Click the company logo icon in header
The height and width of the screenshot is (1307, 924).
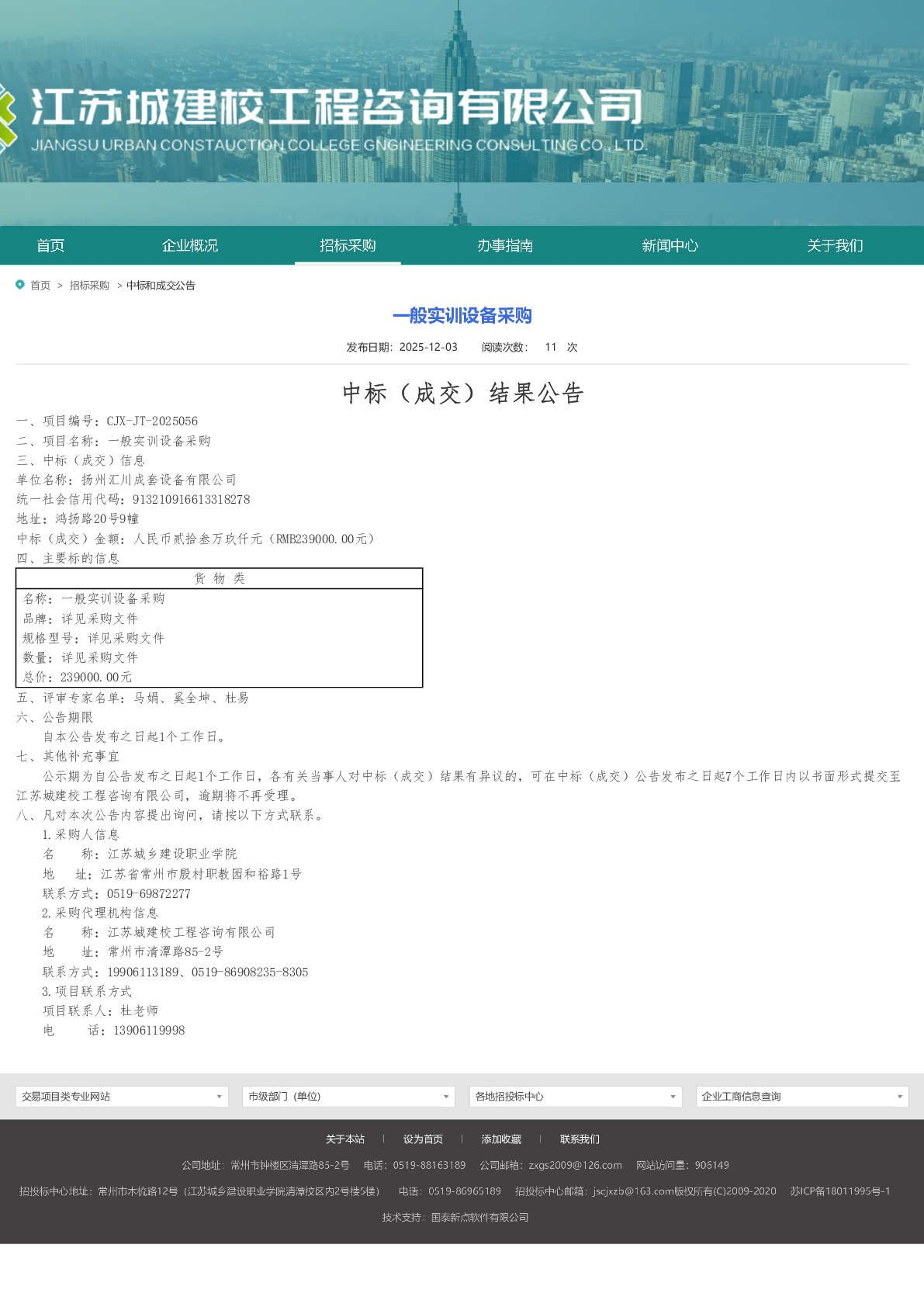(7, 116)
